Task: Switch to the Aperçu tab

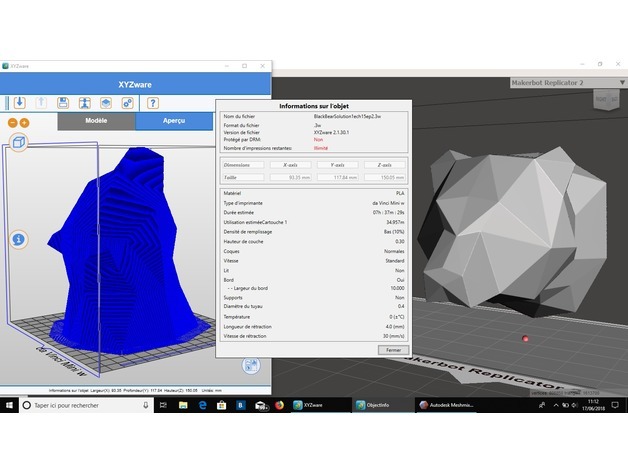Action: (x=174, y=121)
